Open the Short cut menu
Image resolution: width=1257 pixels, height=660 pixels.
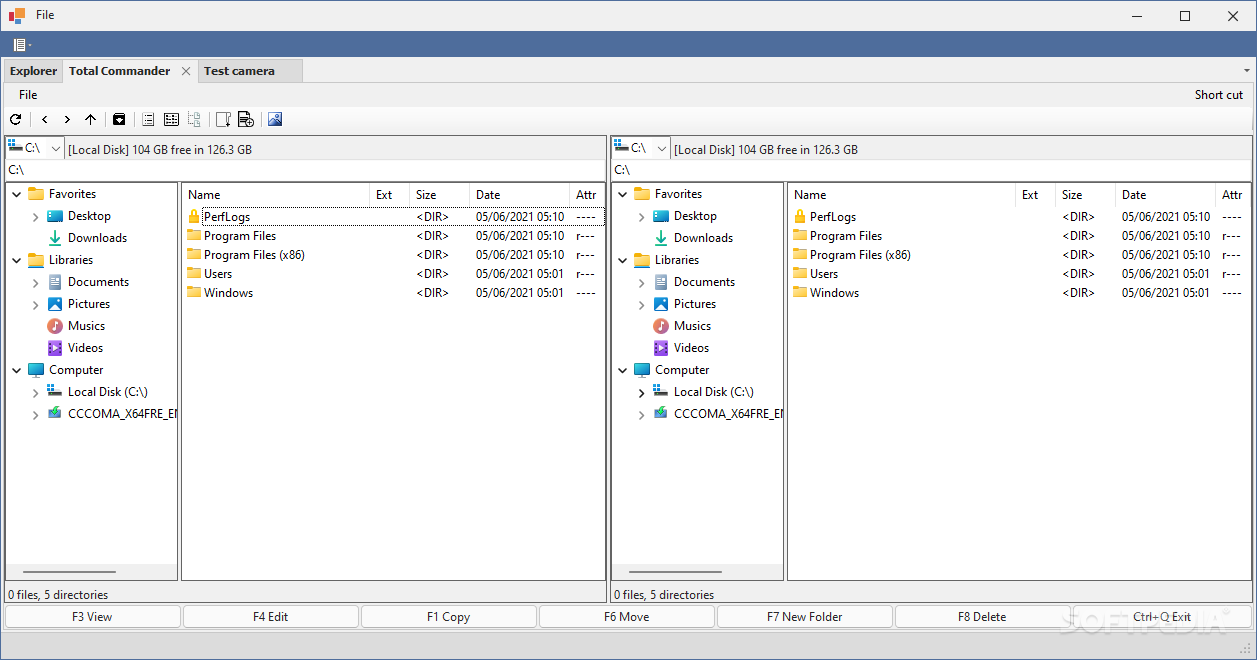click(1219, 95)
